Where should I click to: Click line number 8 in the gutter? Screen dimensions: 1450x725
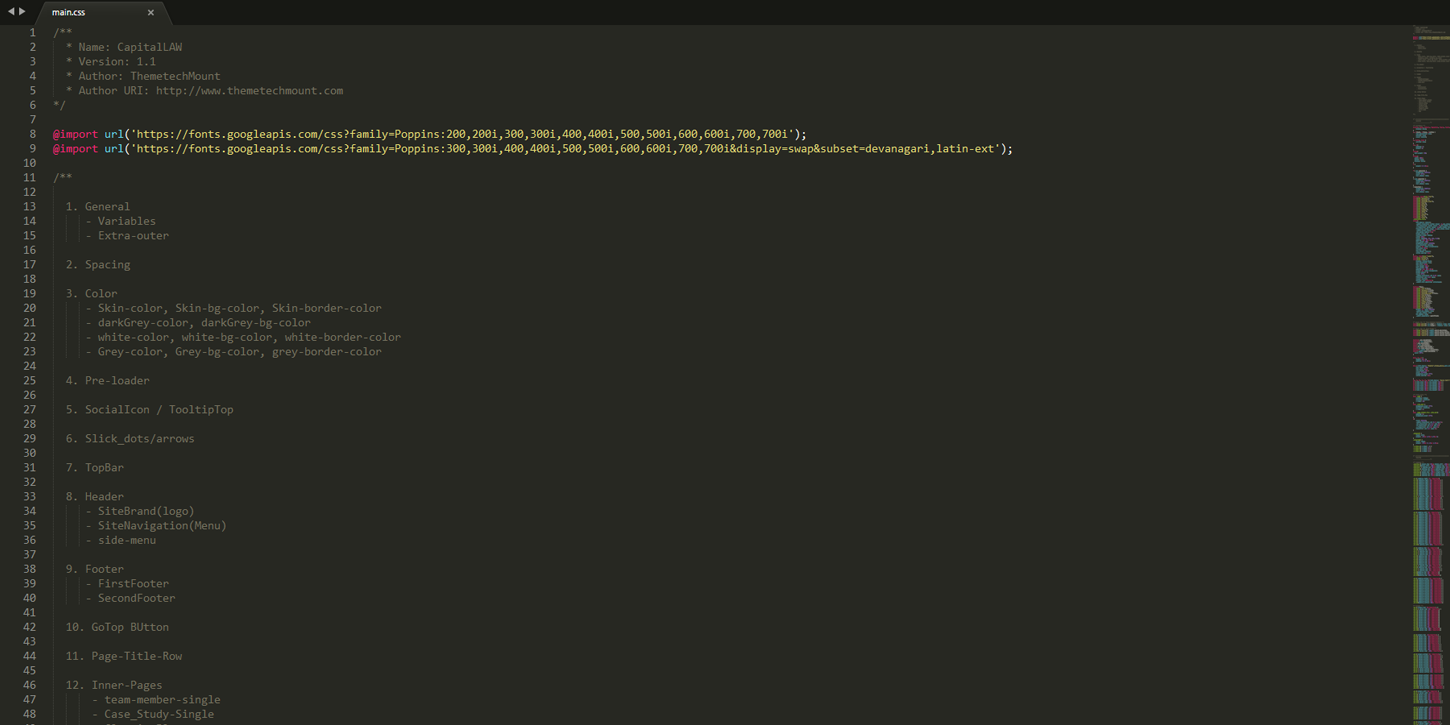pos(32,134)
